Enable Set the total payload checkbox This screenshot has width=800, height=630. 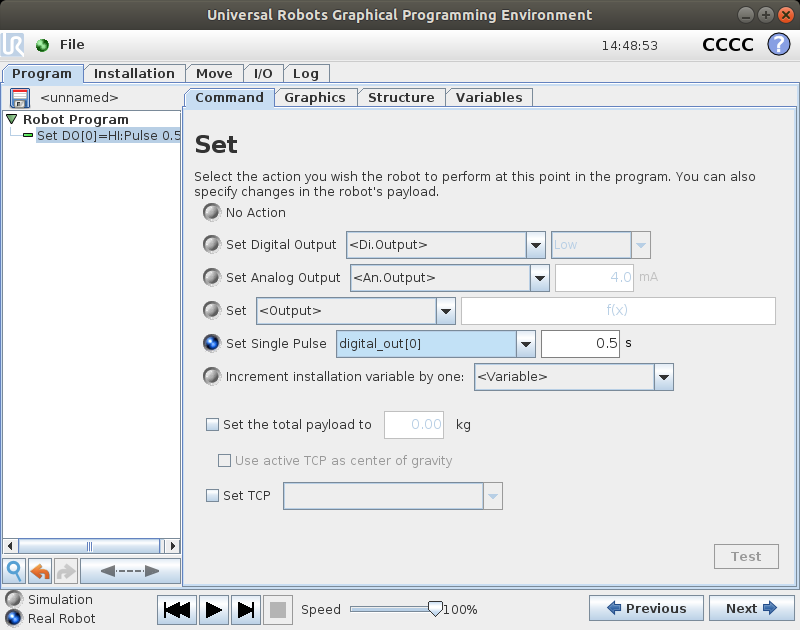pyautogui.click(x=212, y=424)
